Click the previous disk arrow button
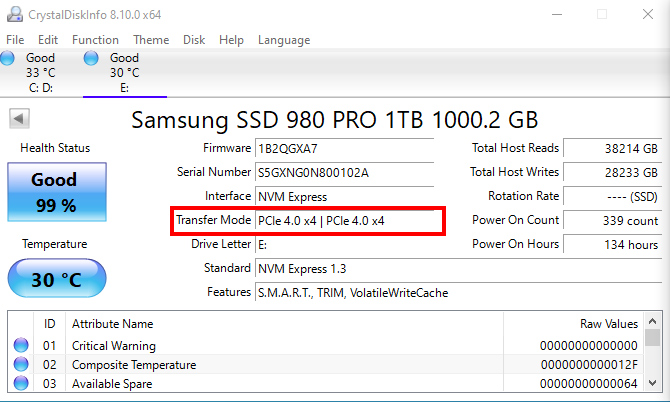Image resolution: width=670 pixels, height=402 pixels. 19,119
